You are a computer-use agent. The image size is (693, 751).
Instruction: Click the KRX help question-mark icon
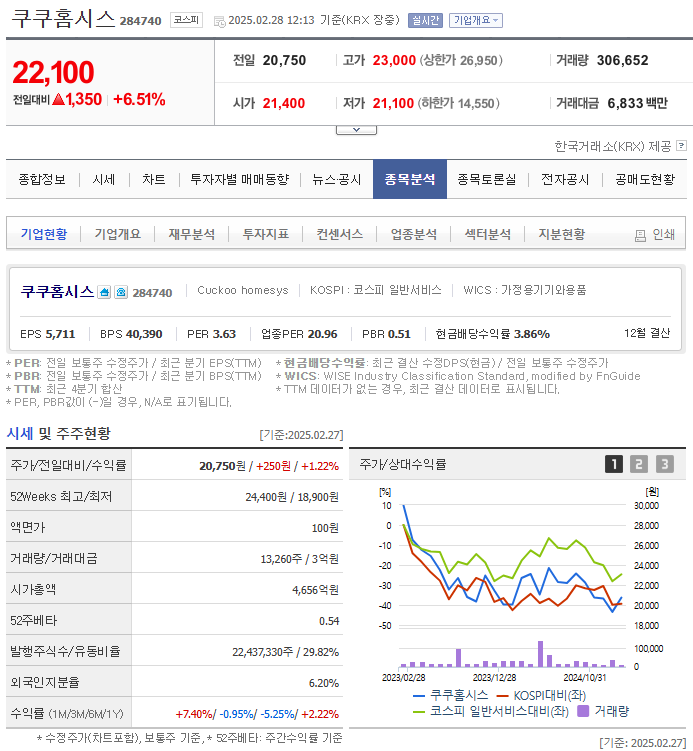(681, 146)
